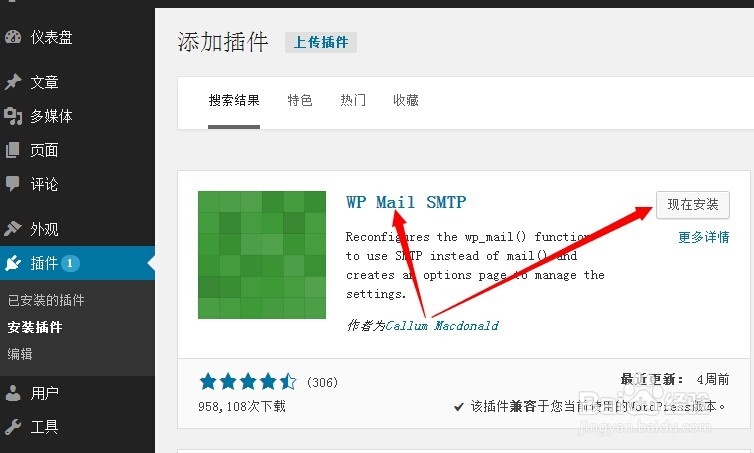Select 安装插件 submenu item
Viewport: 754px width, 453px height.
[35, 327]
